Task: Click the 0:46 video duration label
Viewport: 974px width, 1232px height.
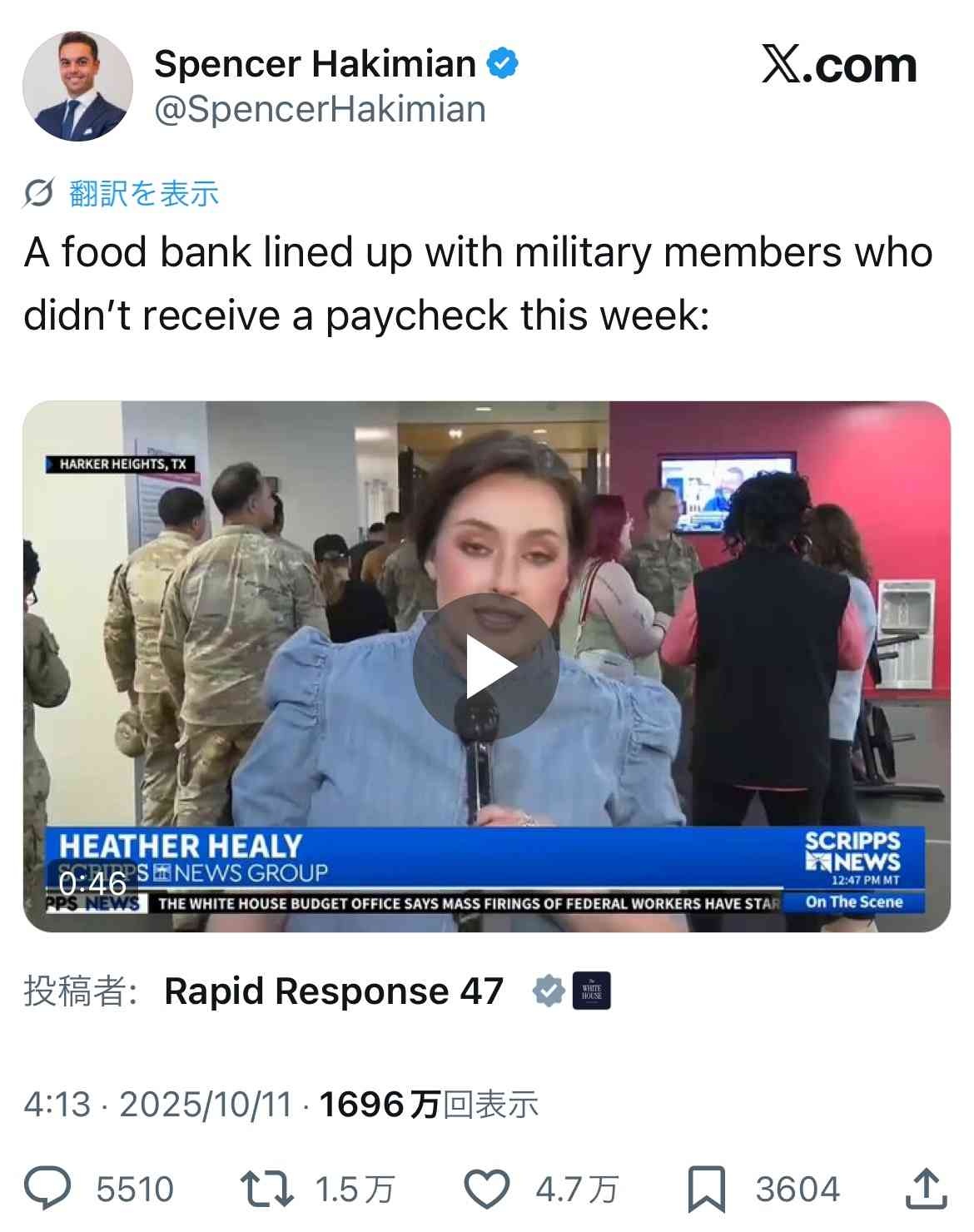Action: point(92,882)
